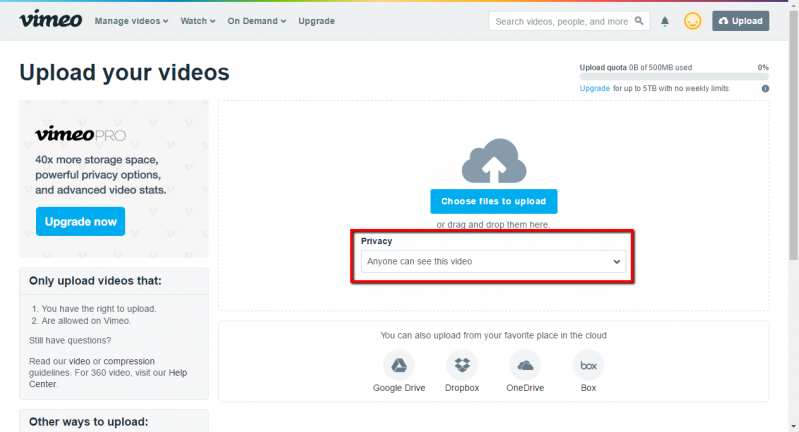Click the upload quota info icon
This screenshot has width=799, height=432.
coord(765,89)
